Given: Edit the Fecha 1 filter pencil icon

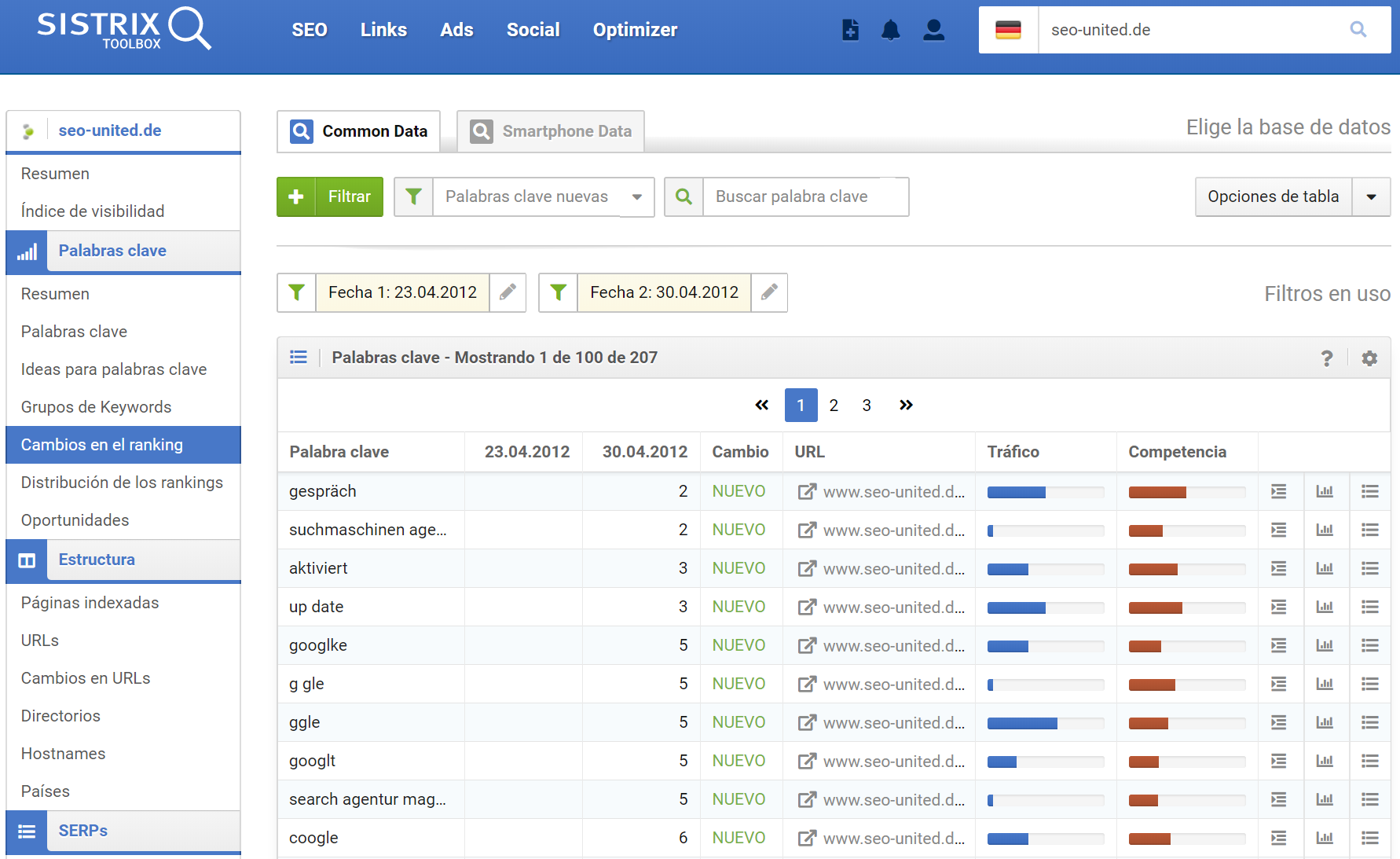Looking at the screenshot, I should pyautogui.click(x=508, y=292).
